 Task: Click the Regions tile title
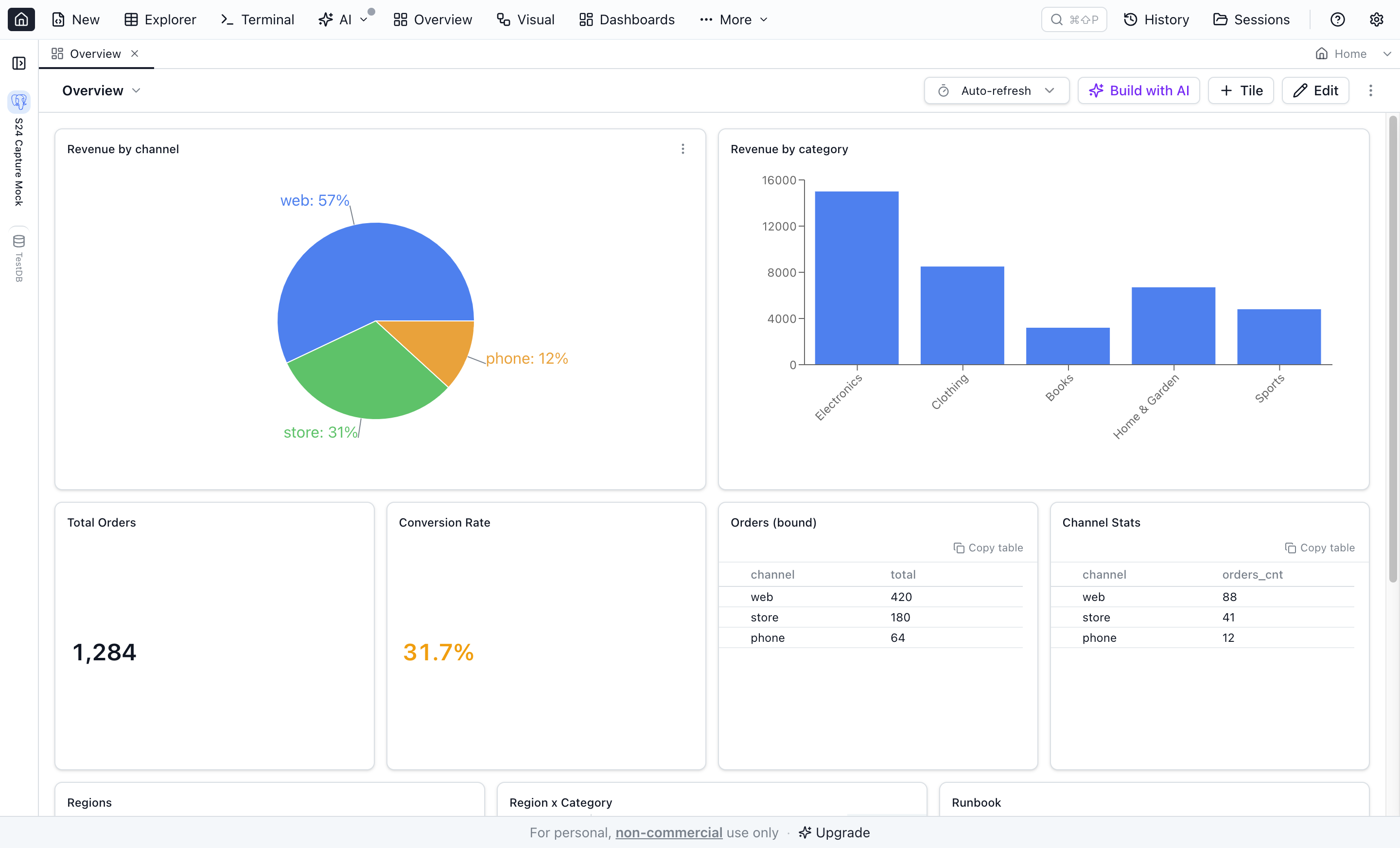tap(89, 802)
